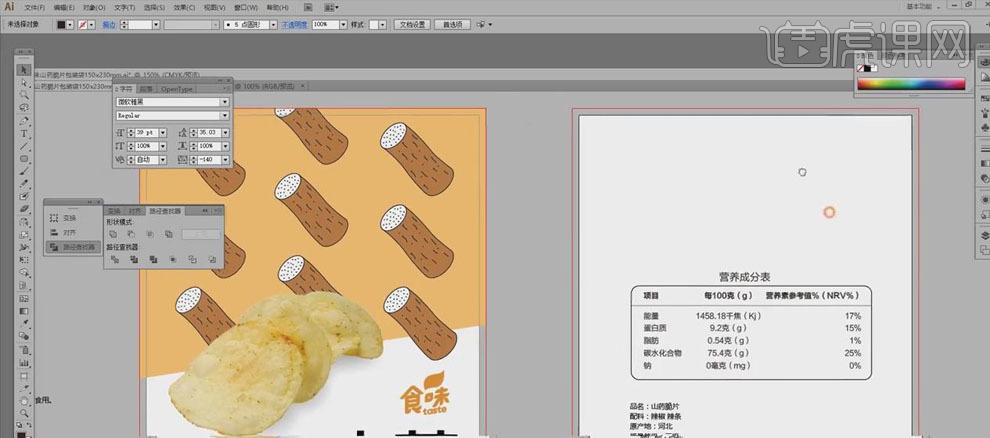Switch to the 变换 tab in Pathfinder panel

pos(114,211)
